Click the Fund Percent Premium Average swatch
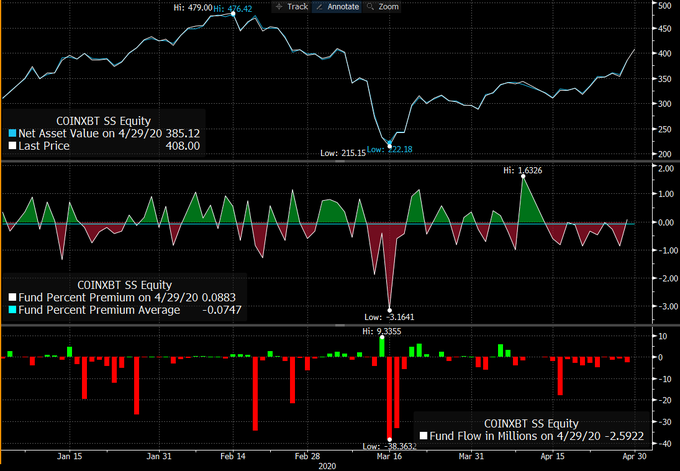This screenshot has width=680, height=471. point(11,310)
